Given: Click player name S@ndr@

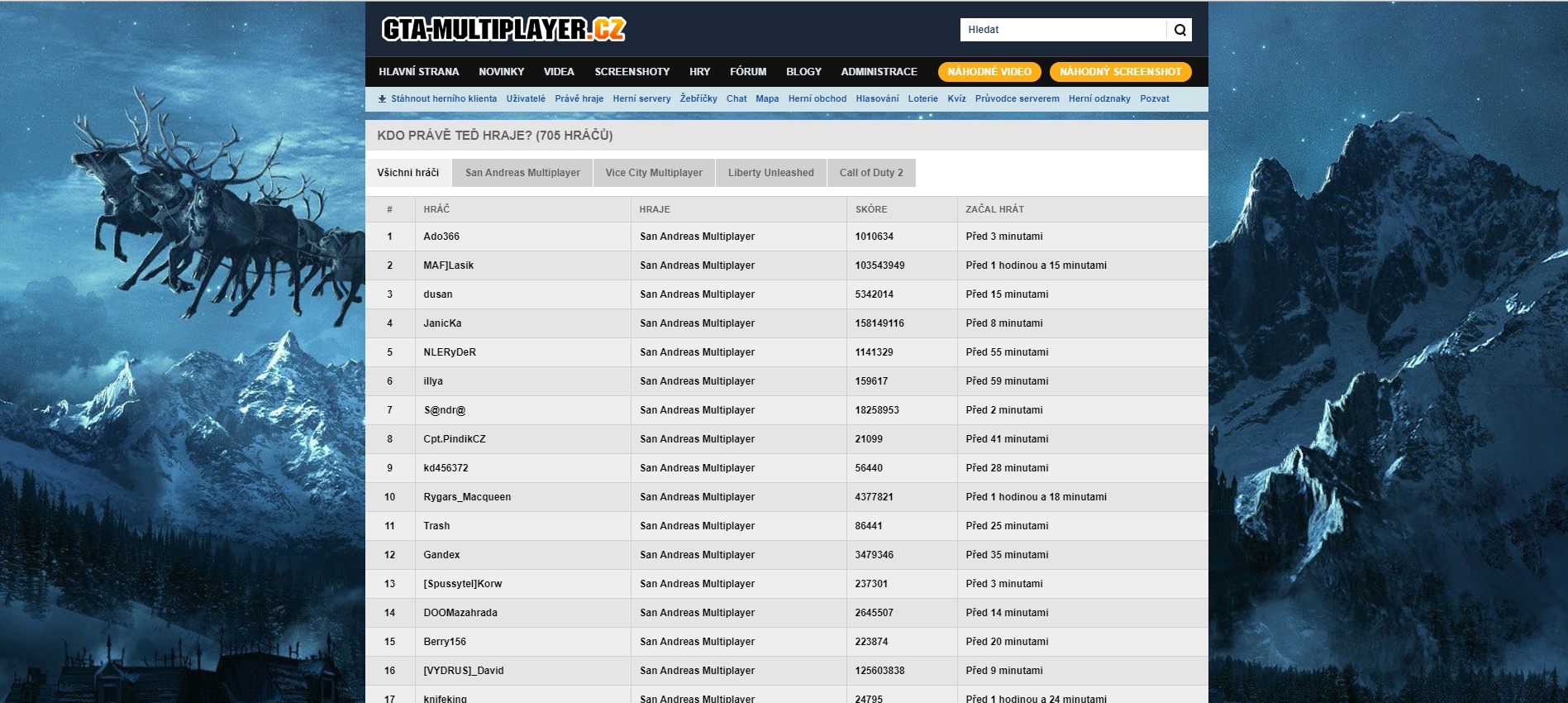Looking at the screenshot, I should pyautogui.click(x=445, y=410).
